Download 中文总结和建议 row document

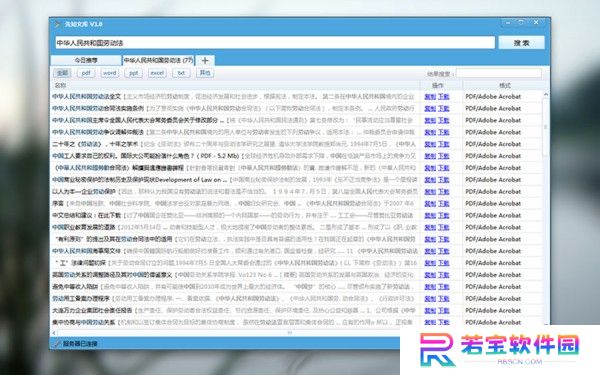tap(444, 215)
